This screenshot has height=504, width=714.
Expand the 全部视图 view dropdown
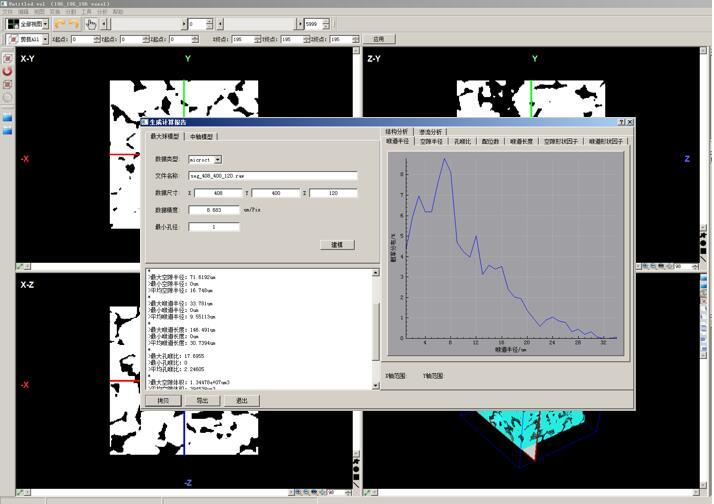[44, 23]
